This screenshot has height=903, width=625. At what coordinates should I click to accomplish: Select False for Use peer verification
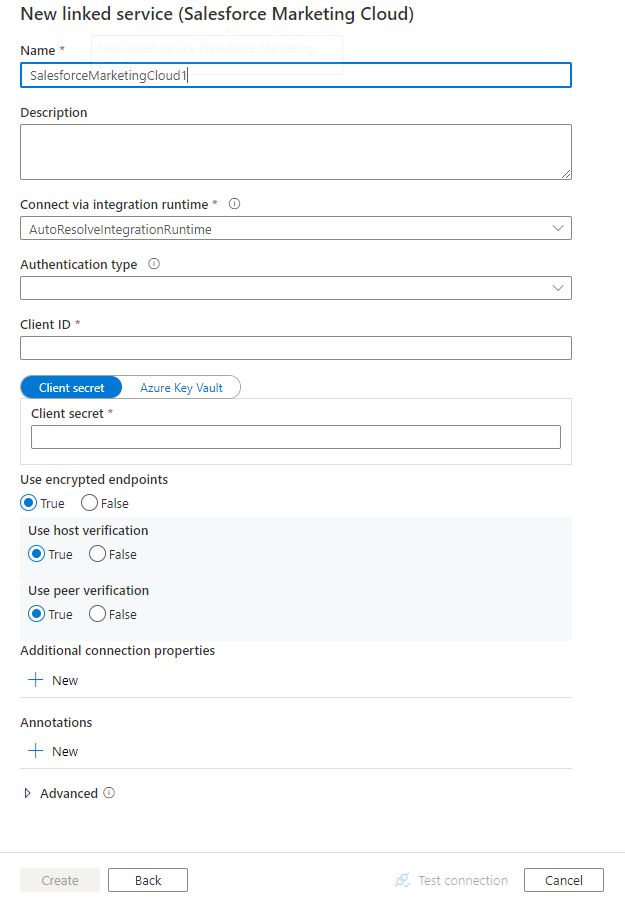point(97,614)
